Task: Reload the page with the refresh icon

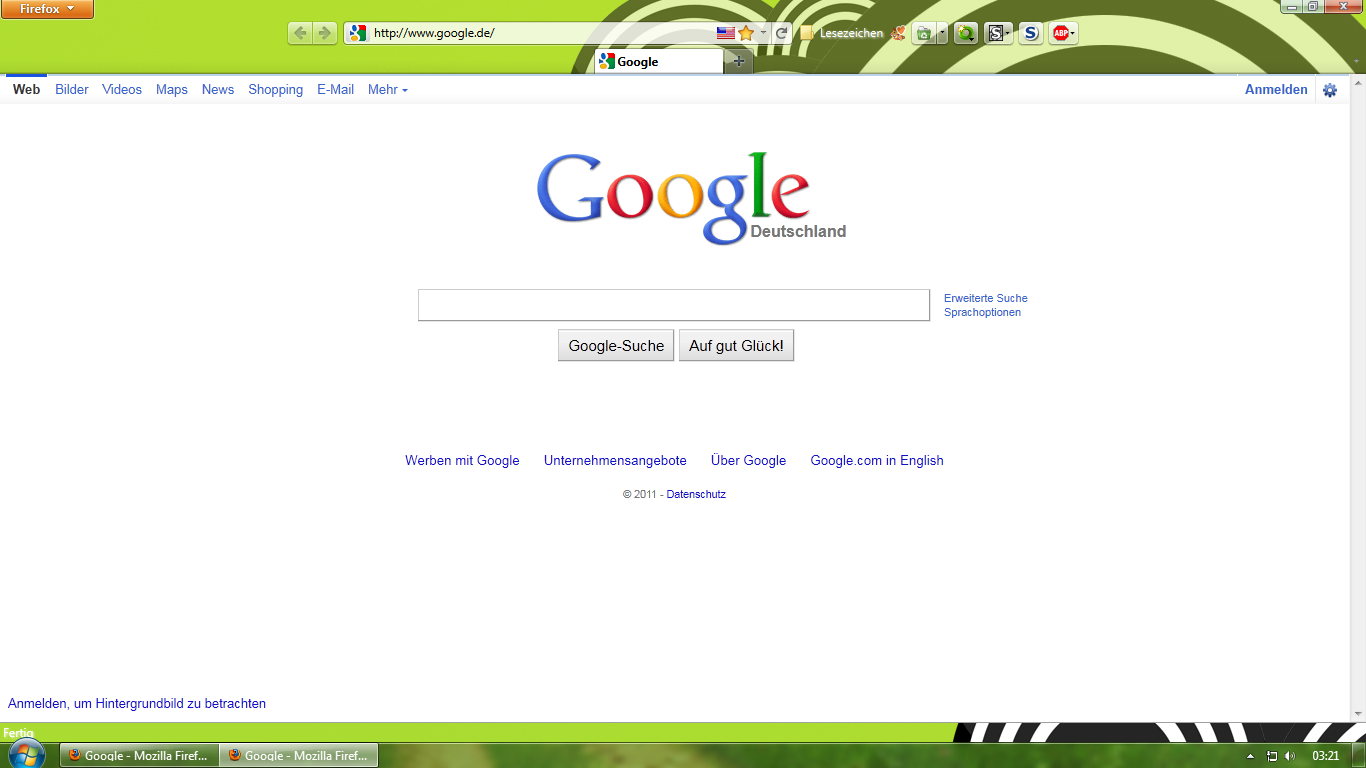Action: pyautogui.click(x=782, y=33)
